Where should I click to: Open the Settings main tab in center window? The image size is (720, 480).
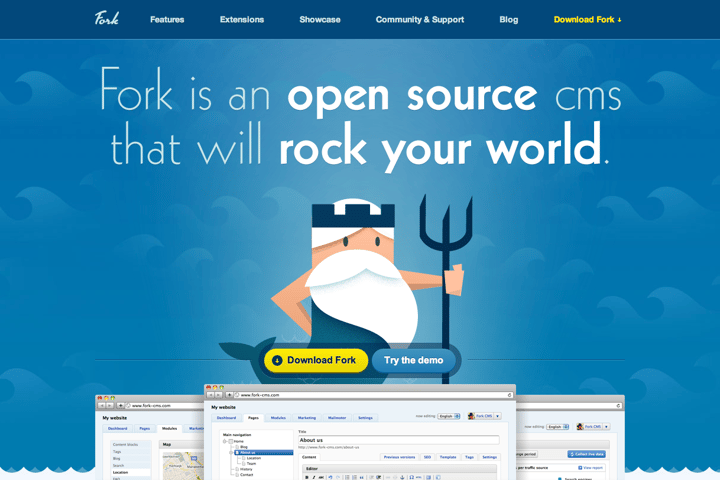366,418
